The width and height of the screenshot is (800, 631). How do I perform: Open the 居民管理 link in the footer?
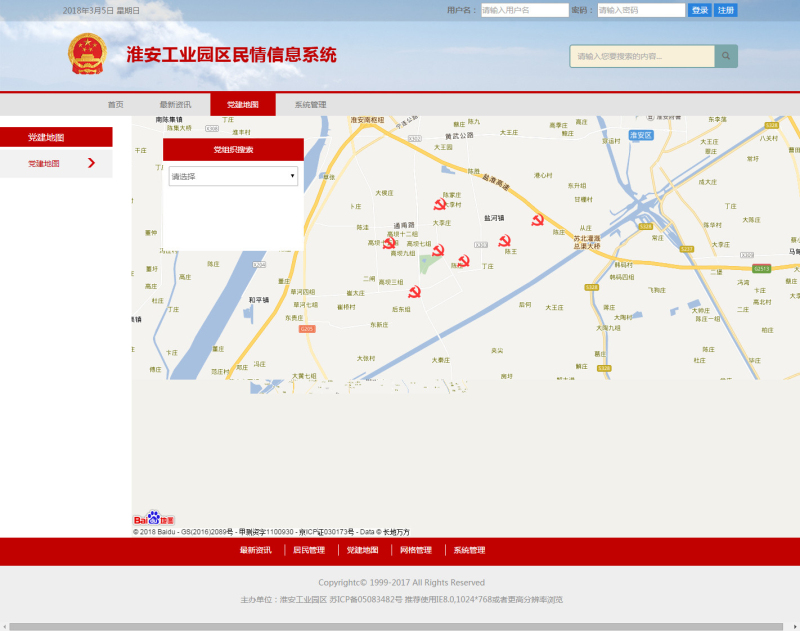pos(309,550)
